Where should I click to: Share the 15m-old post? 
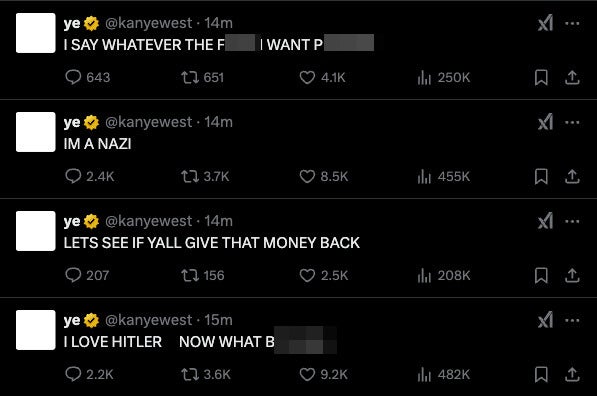pos(572,374)
